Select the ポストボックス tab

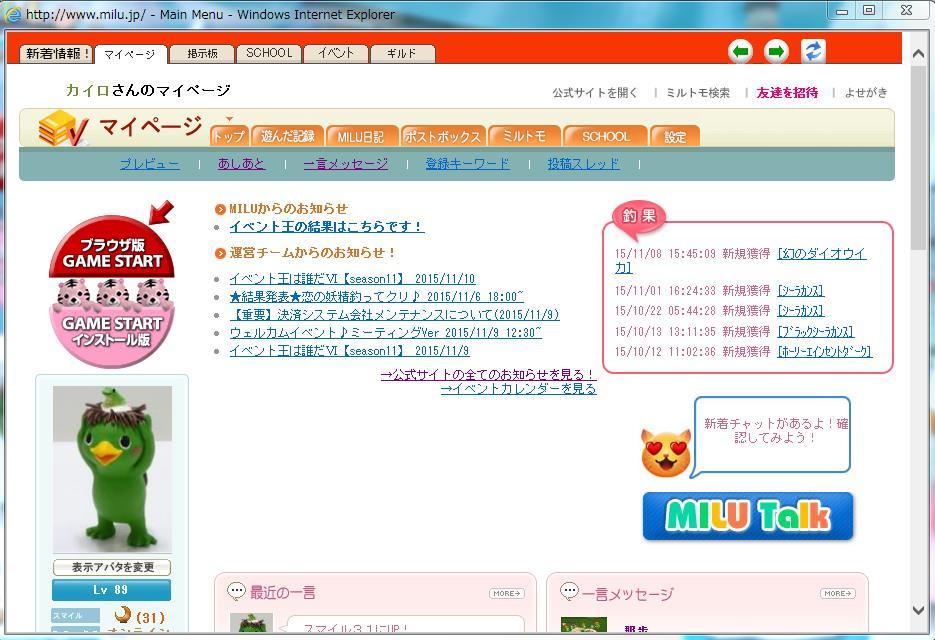[443, 136]
